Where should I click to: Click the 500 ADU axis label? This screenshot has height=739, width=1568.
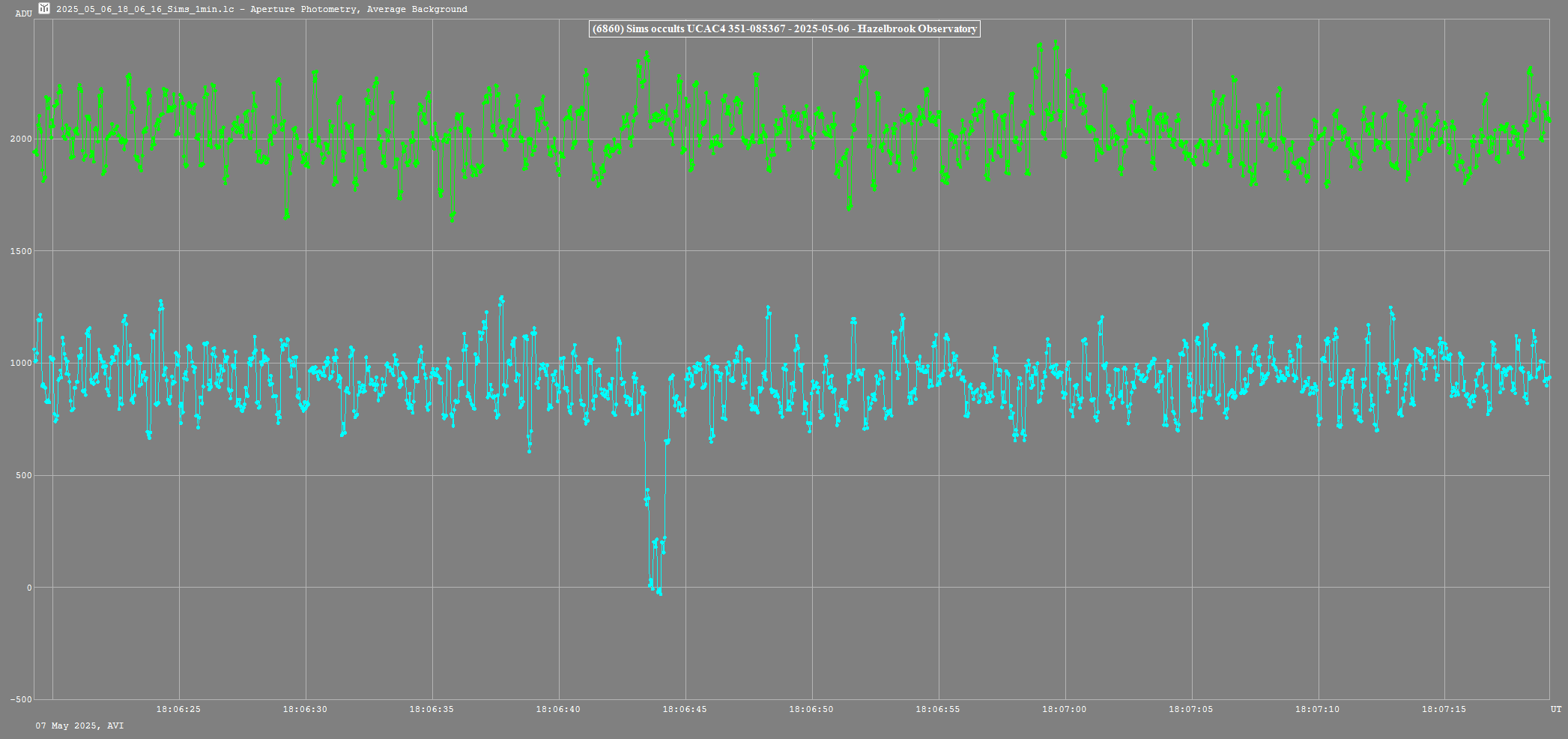23,476
